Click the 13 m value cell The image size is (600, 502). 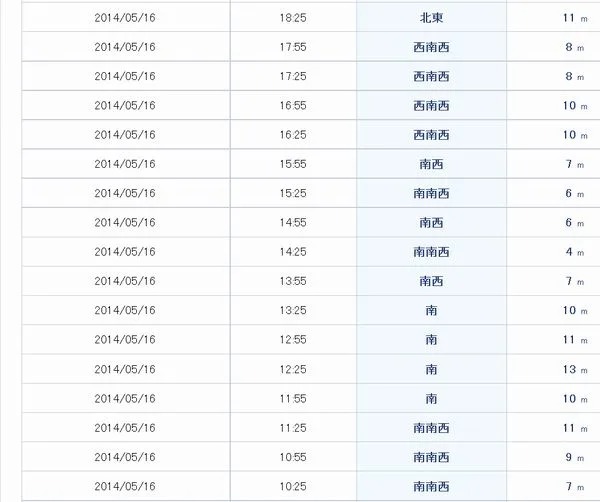coord(569,370)
